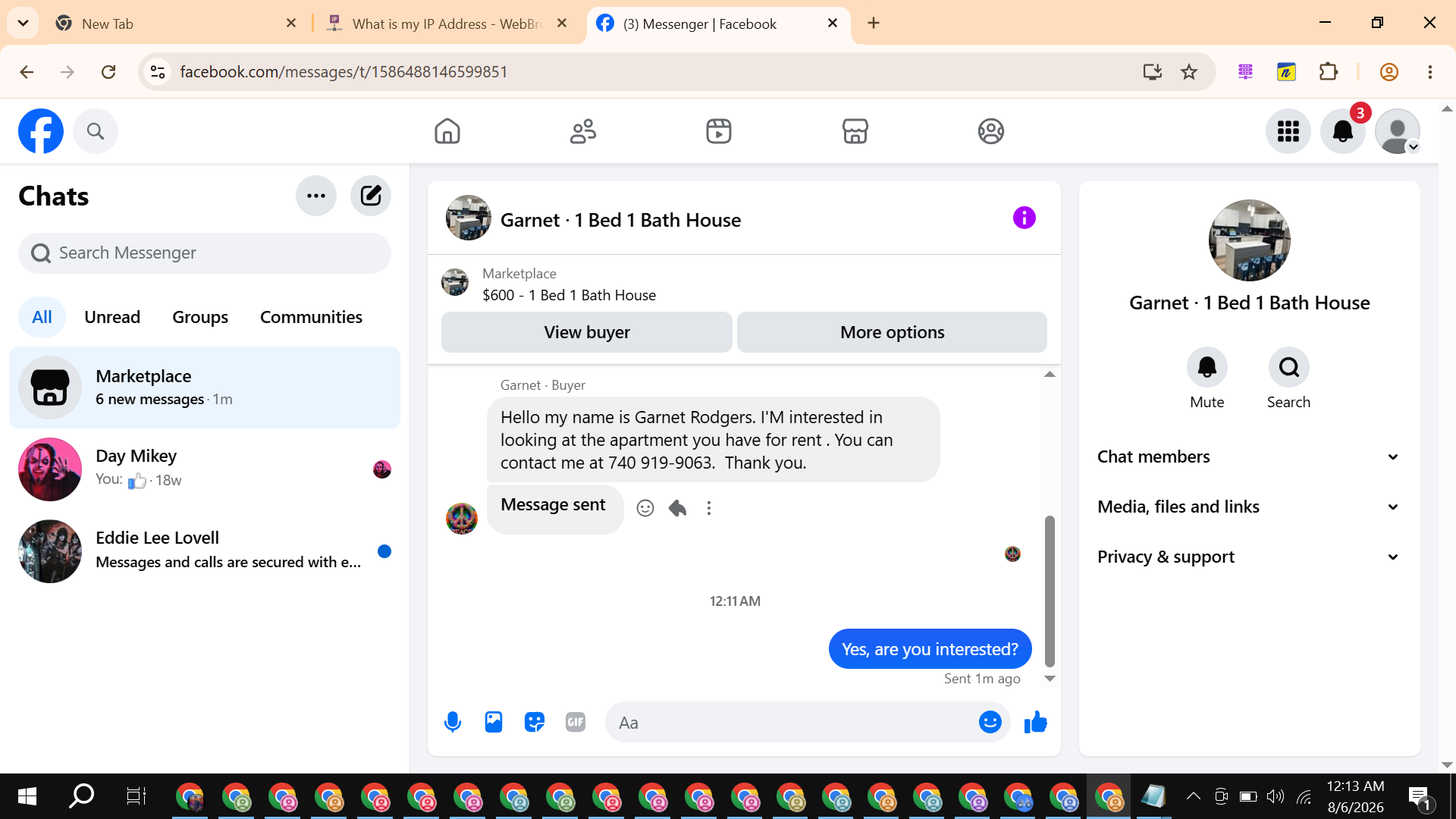Screen dimensions: 1456x819
Task: Open the notifications bell with 3 badge
Action: pyautogui.click(x=1343, y=131)
